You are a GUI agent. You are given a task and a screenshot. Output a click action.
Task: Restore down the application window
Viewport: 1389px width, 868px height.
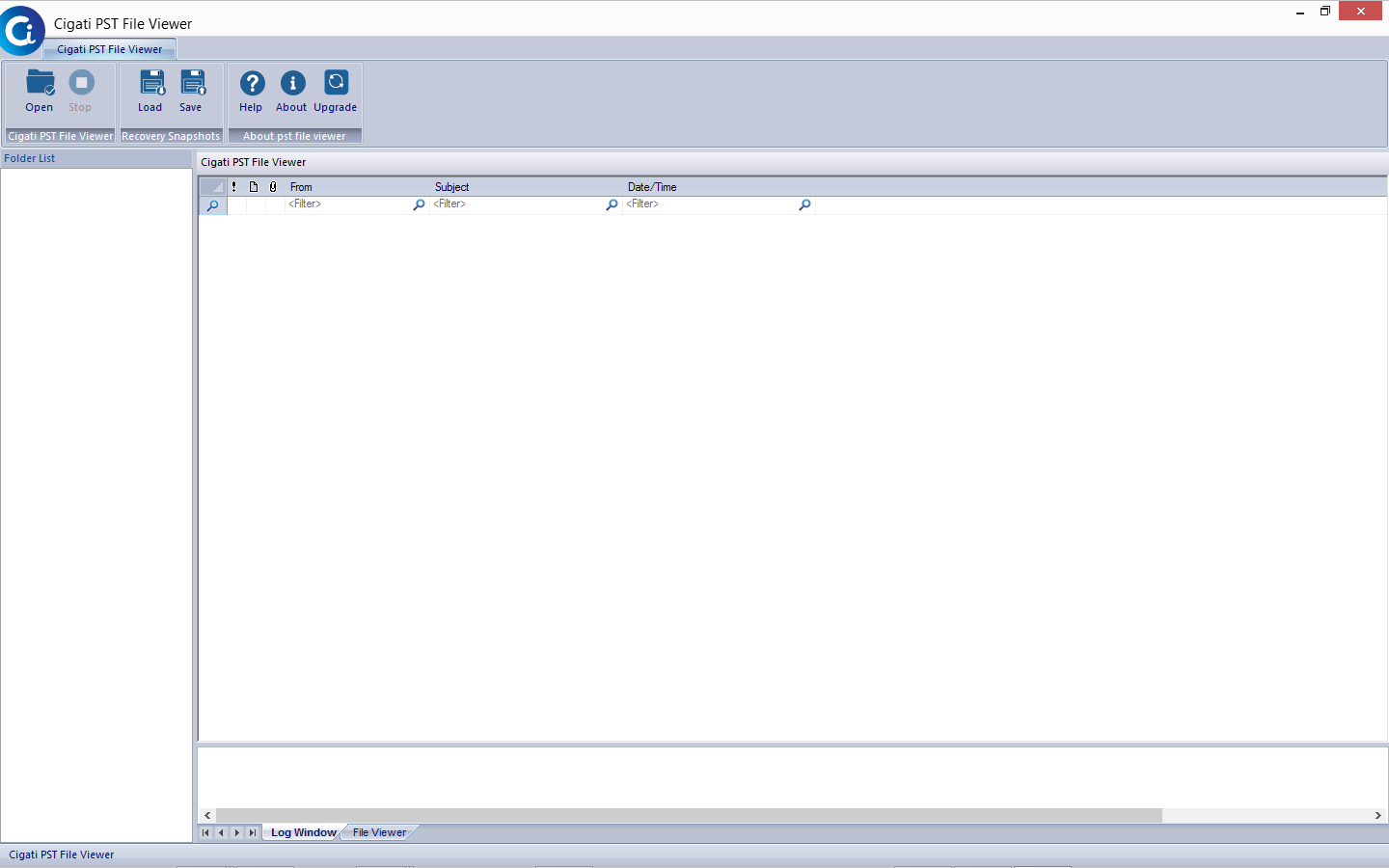pos(1325,12)
